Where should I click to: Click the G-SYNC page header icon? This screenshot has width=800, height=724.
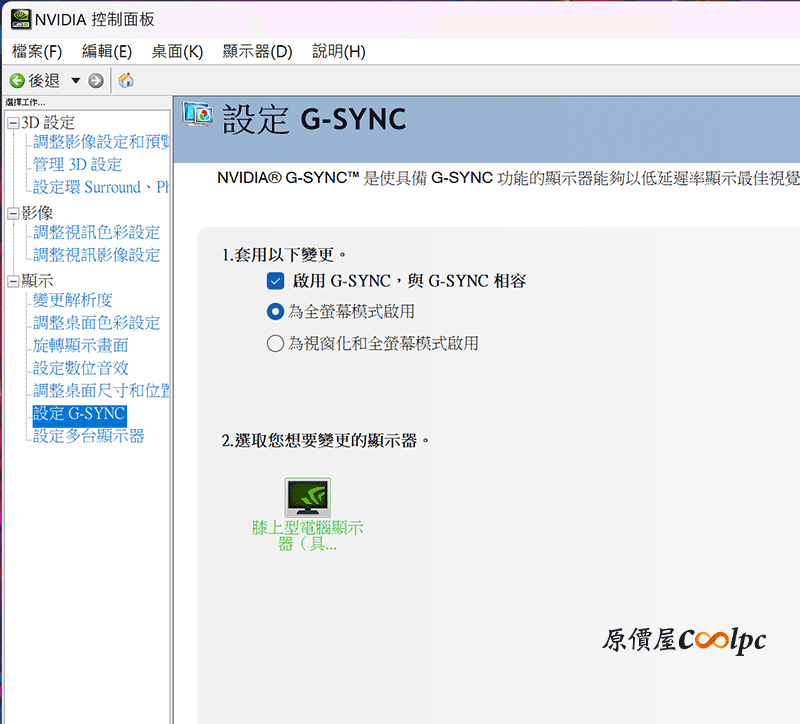[198, 114]
